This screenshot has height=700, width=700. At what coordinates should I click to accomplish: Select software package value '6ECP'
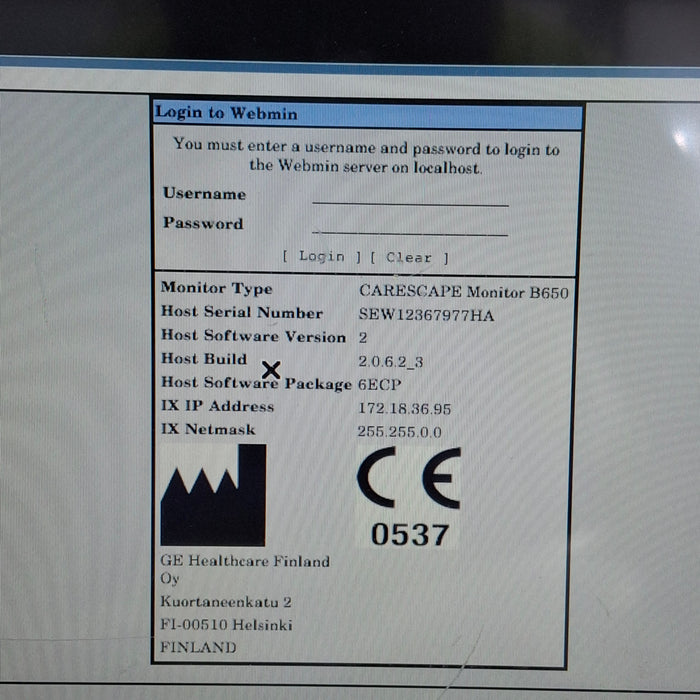pos(379,384)
